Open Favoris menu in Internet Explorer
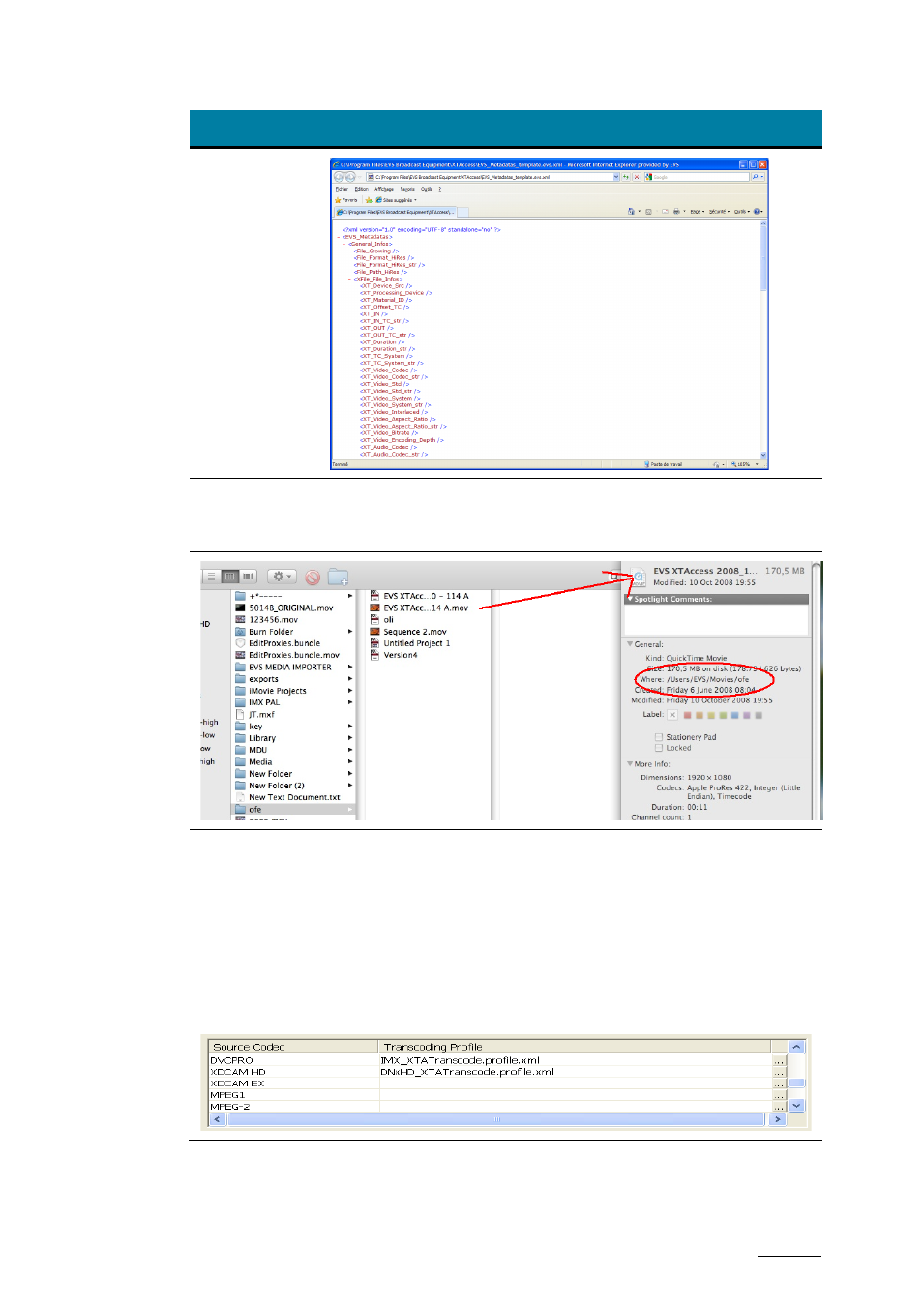 [407, 189]
